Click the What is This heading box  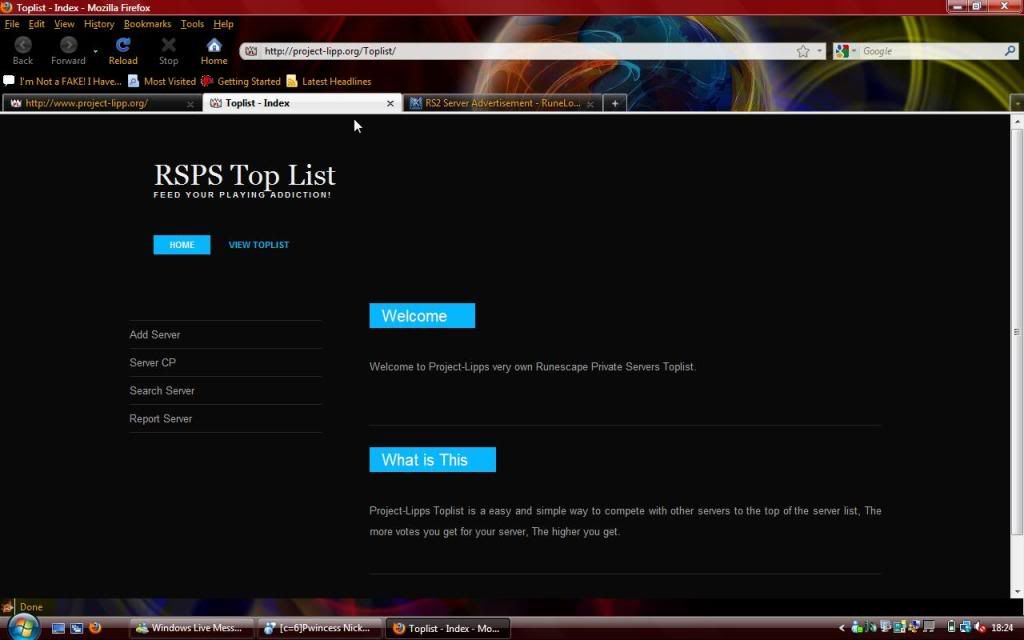click(432, 460)
